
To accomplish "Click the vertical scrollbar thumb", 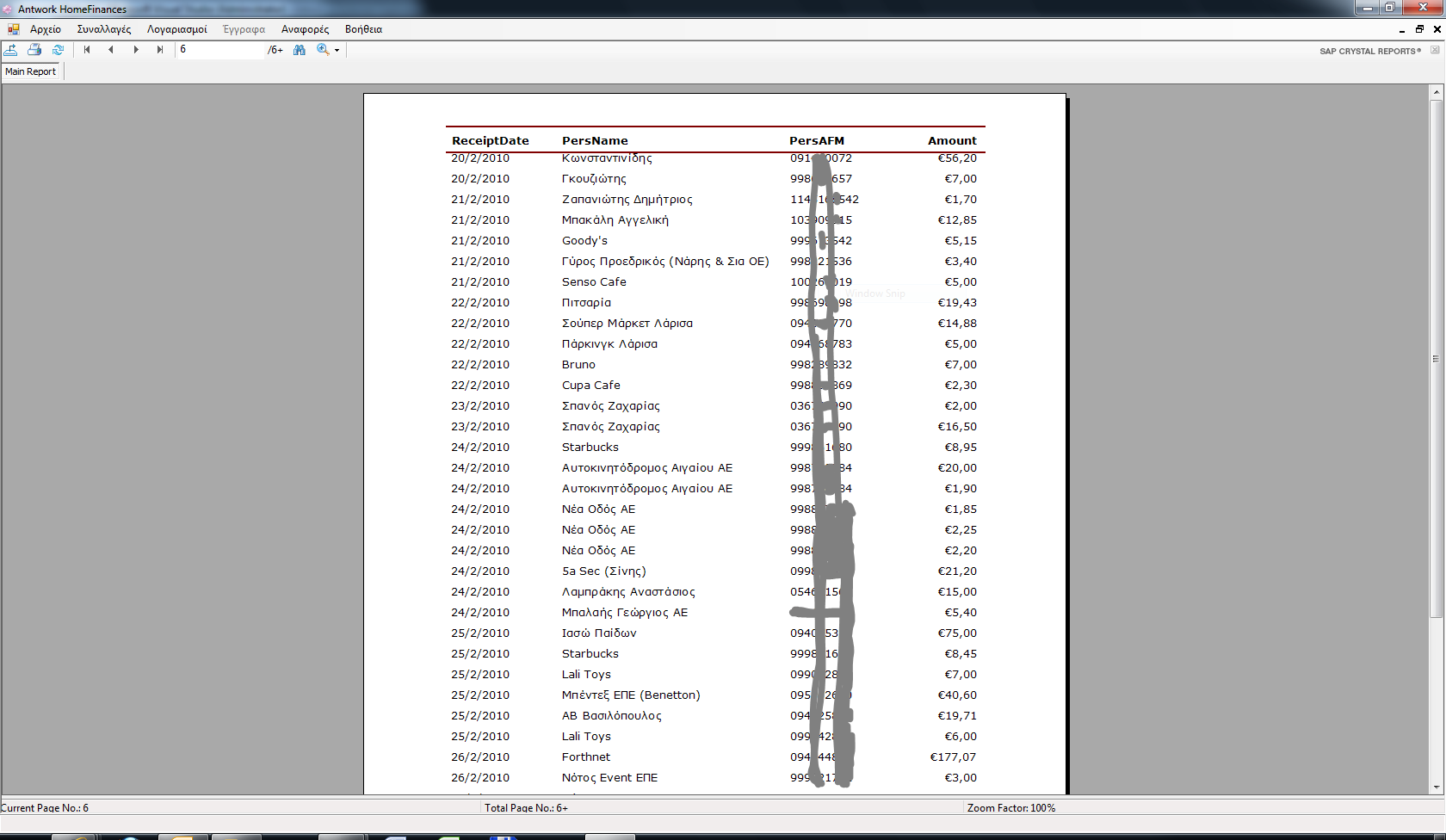I will point(1436,358).
